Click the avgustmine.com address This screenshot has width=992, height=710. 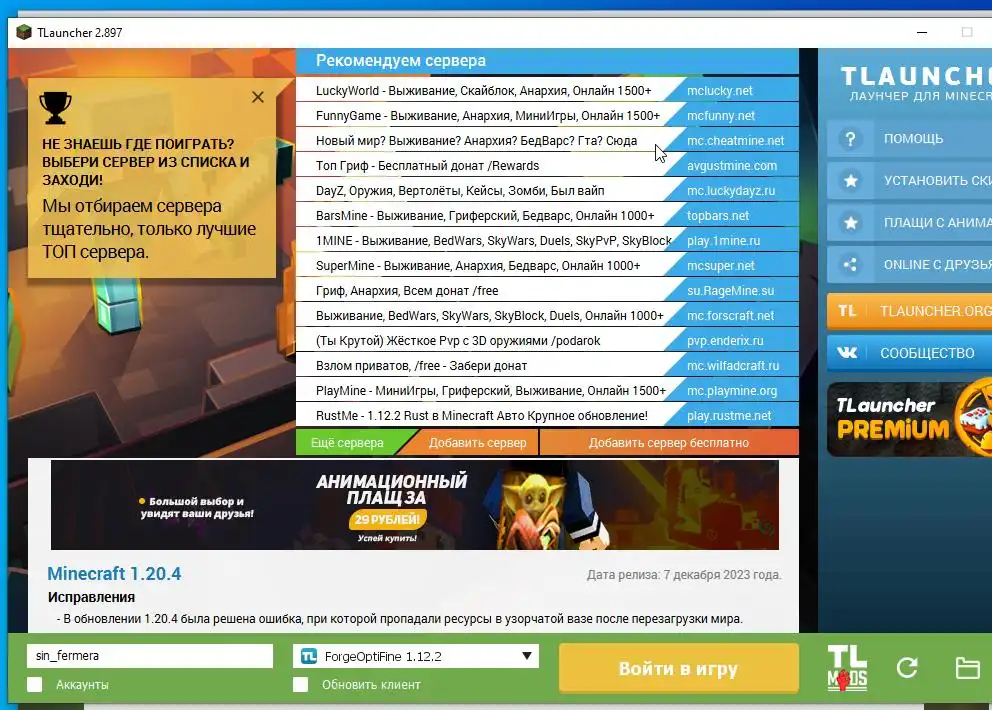732,166
